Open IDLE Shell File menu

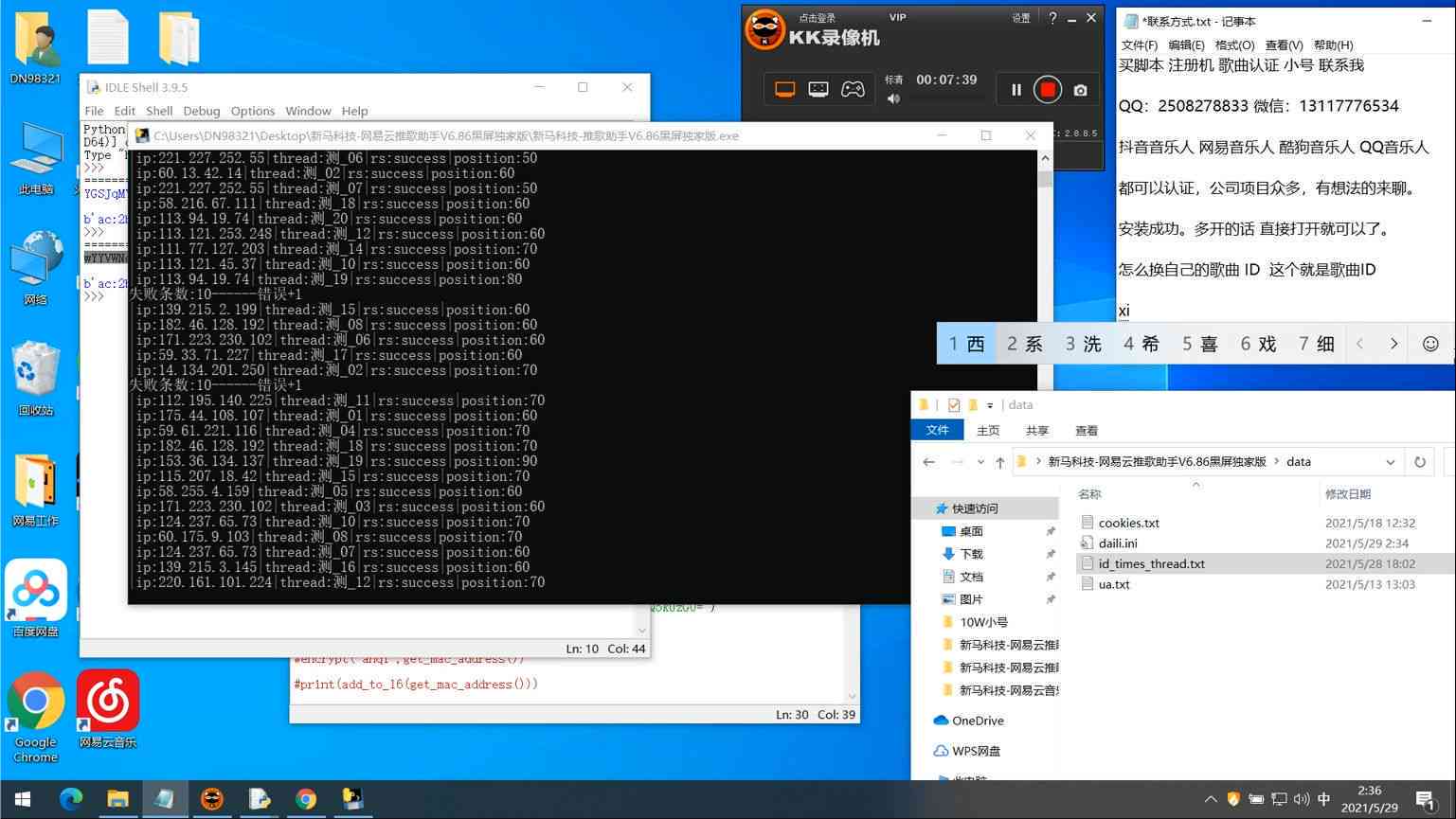[x=94, y=111]
